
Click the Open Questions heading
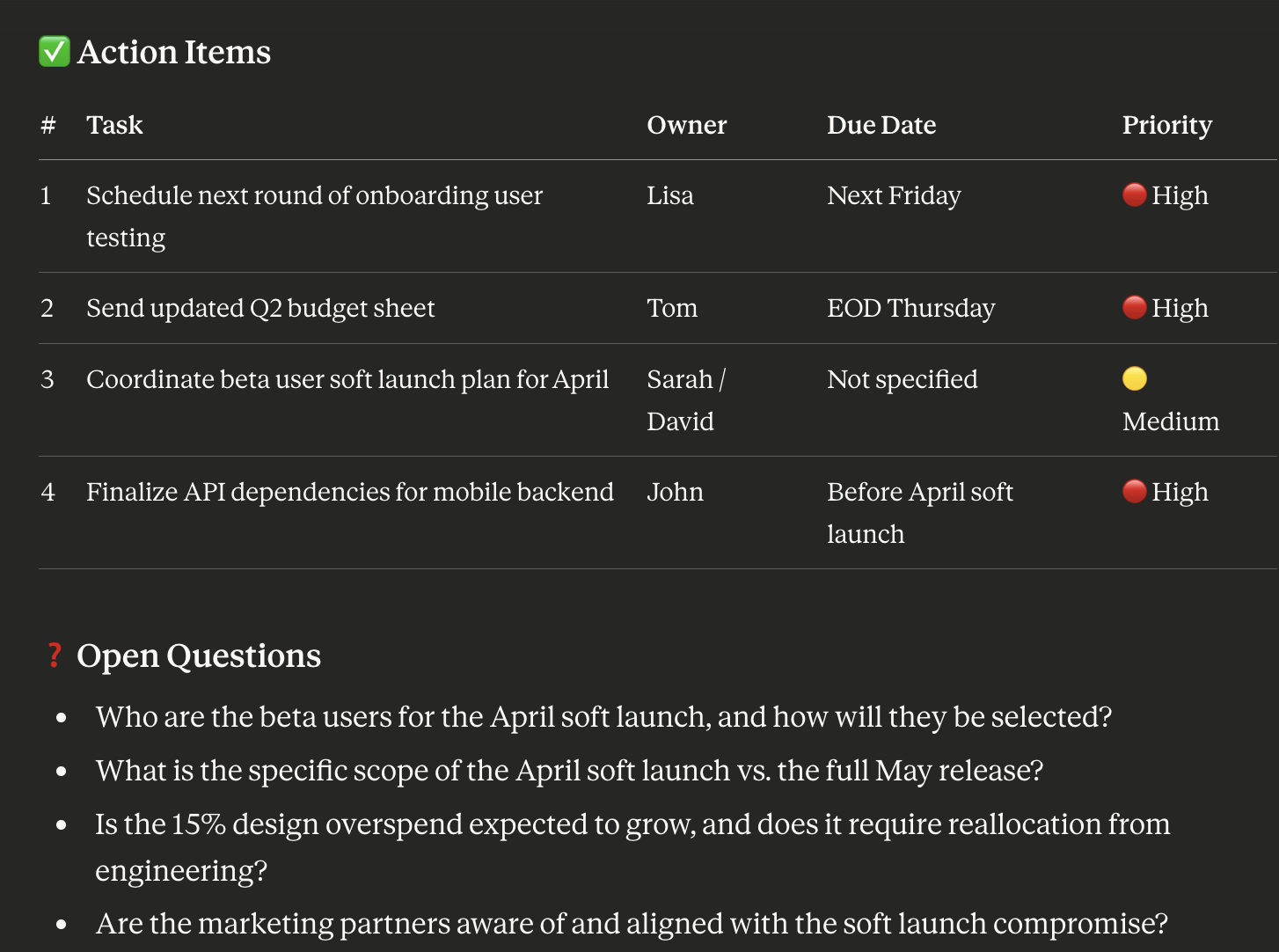[199, 655]
